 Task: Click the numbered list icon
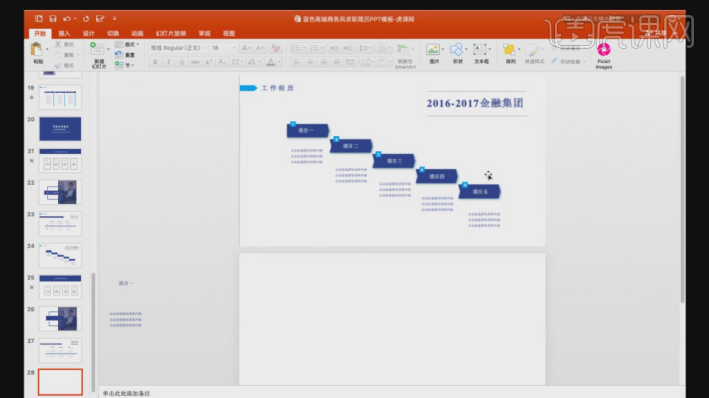click(314, 48)
